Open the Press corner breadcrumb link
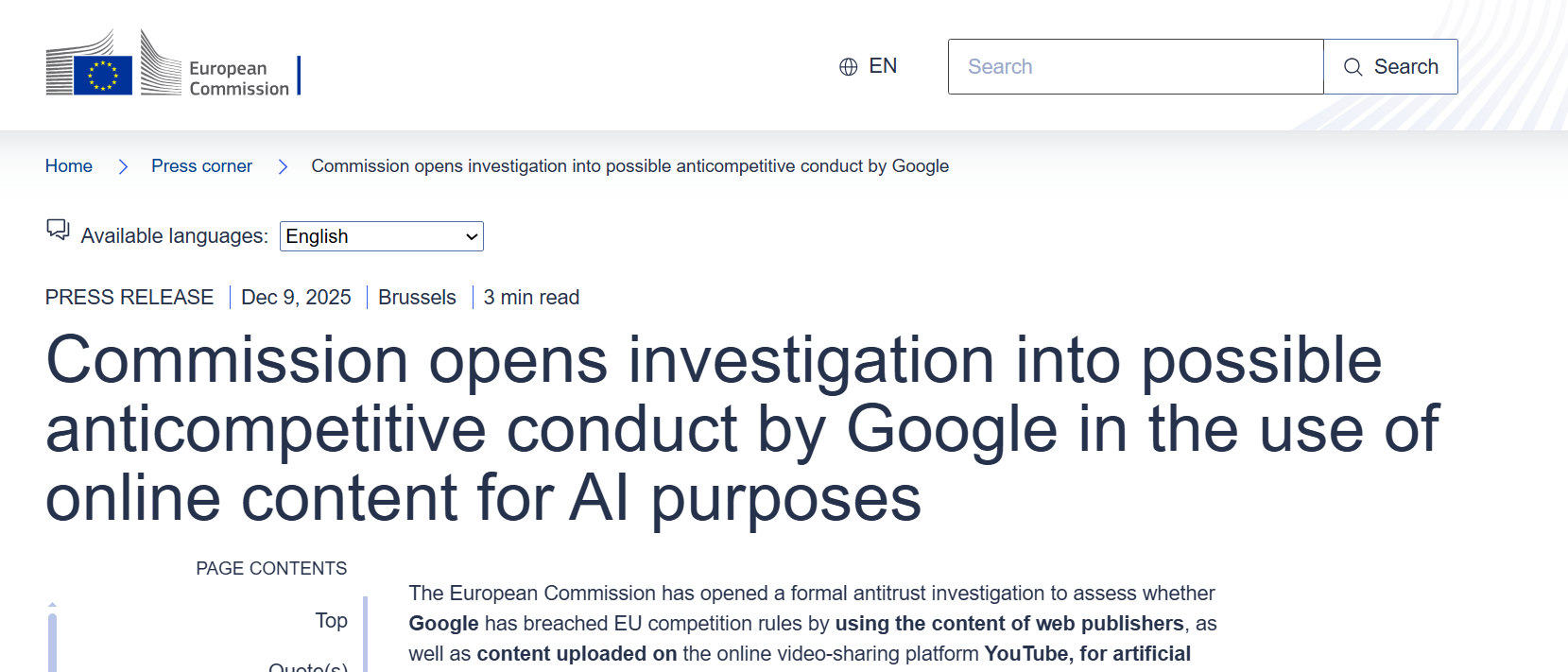 click(201, 166)
